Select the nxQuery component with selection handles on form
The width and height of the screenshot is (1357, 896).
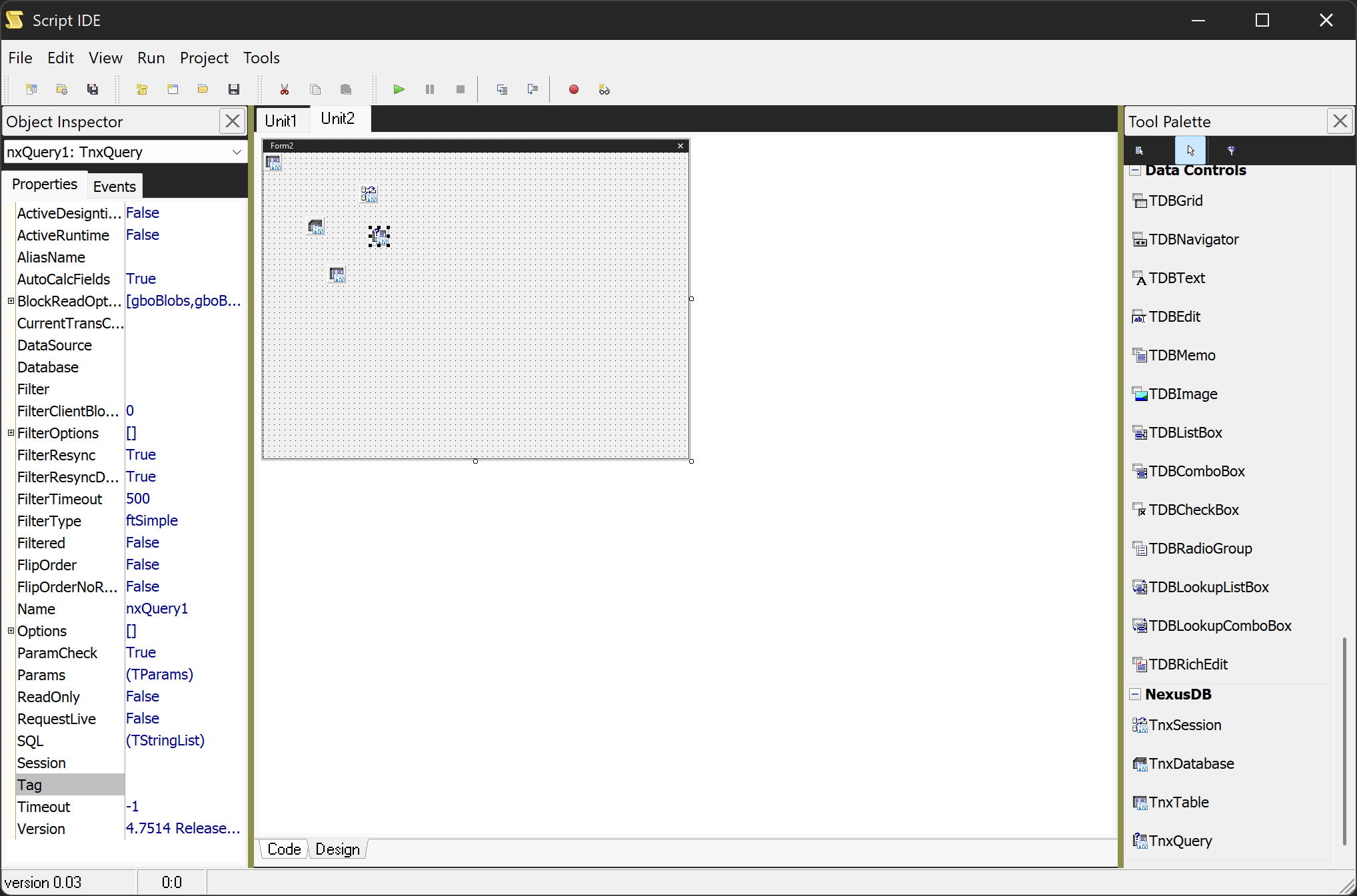(x=379, y=236)
